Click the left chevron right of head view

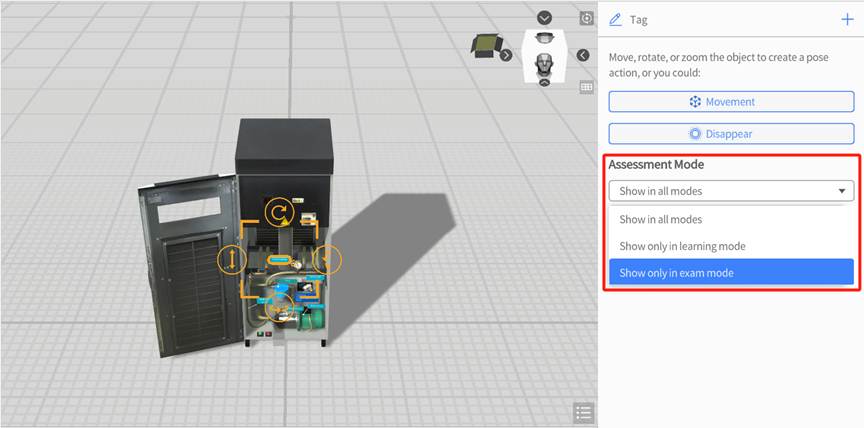pyautogui.click(x=583, y=55)
